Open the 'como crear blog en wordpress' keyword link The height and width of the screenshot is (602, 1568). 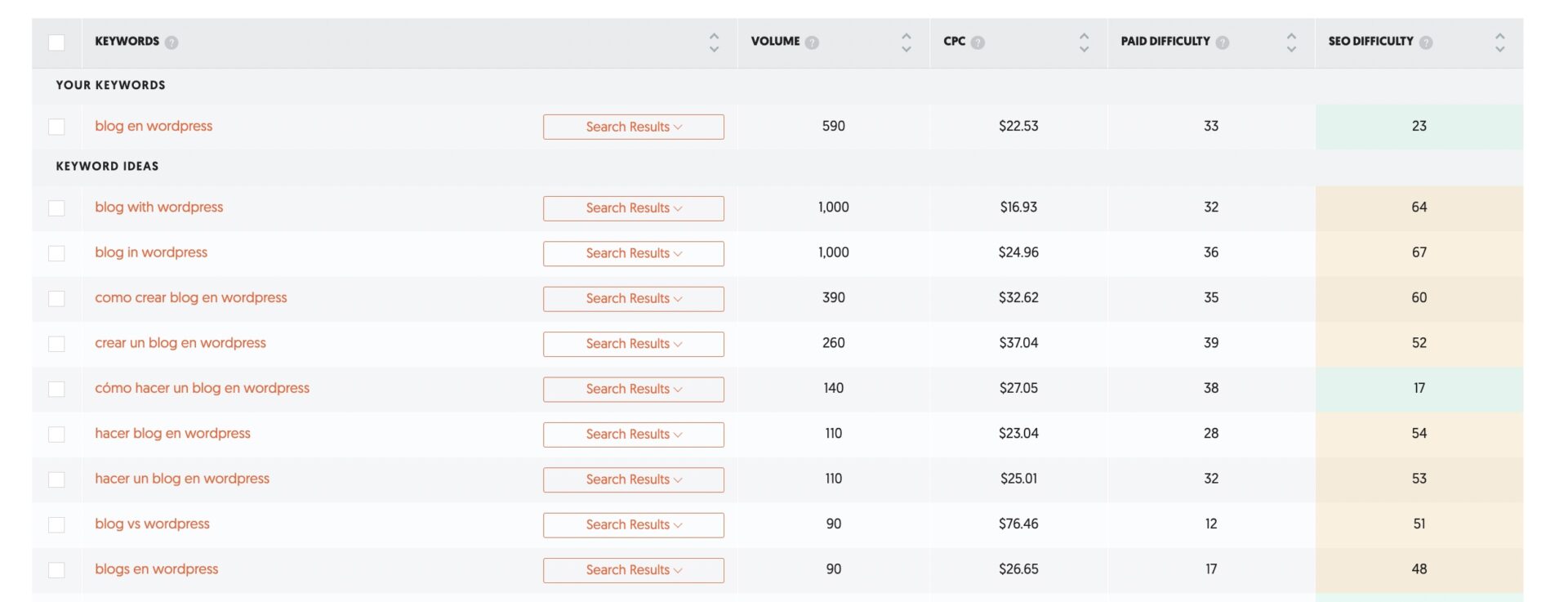pos(190,298)
